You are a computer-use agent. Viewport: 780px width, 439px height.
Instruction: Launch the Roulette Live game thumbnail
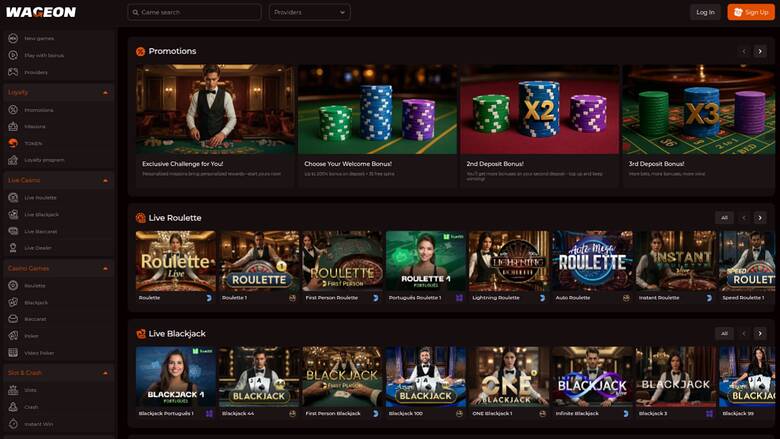coord(176,261)
